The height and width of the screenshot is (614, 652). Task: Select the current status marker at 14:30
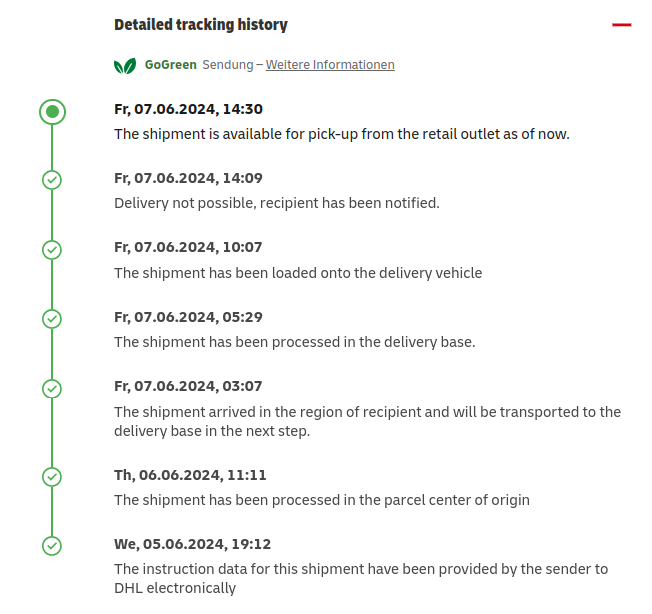(x=52, y=112)
